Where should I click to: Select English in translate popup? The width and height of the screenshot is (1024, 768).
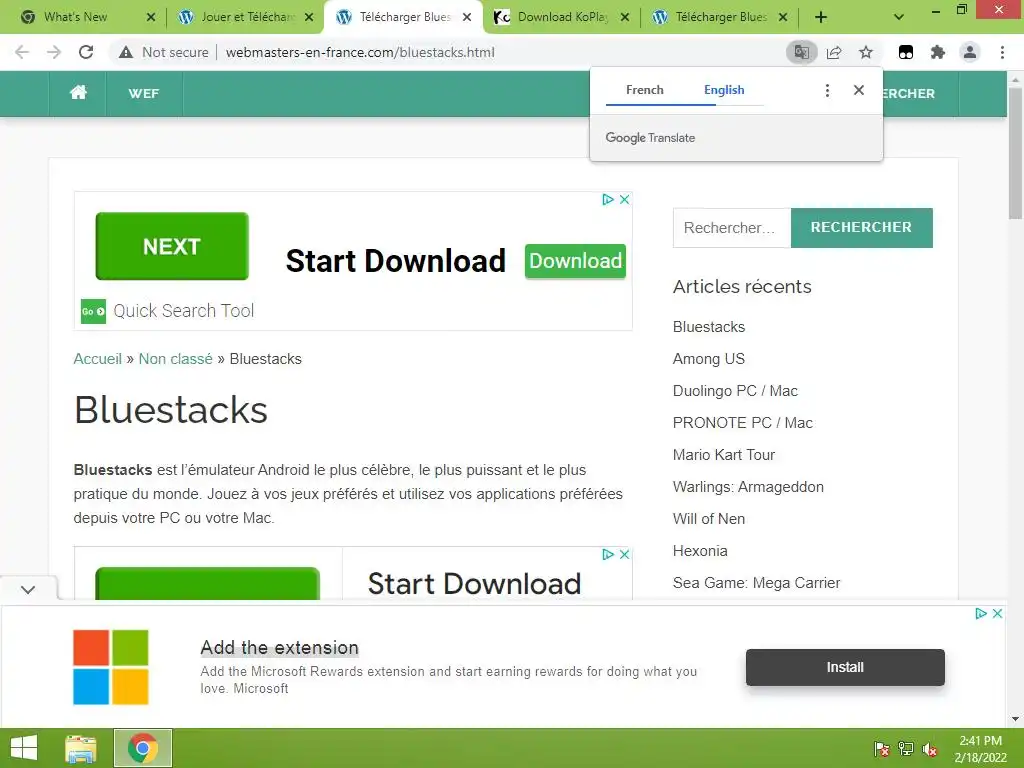[724, 90]
